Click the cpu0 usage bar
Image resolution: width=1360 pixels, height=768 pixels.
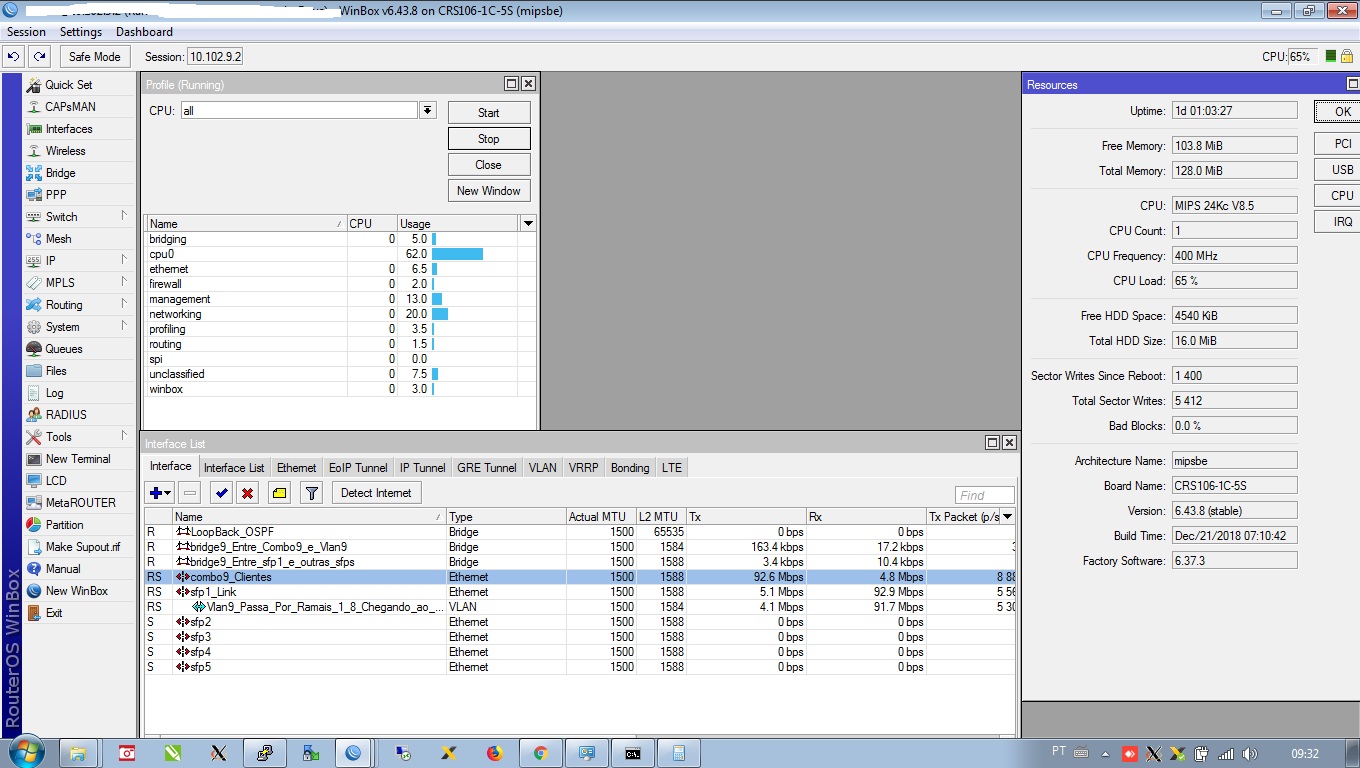[457, 254]
